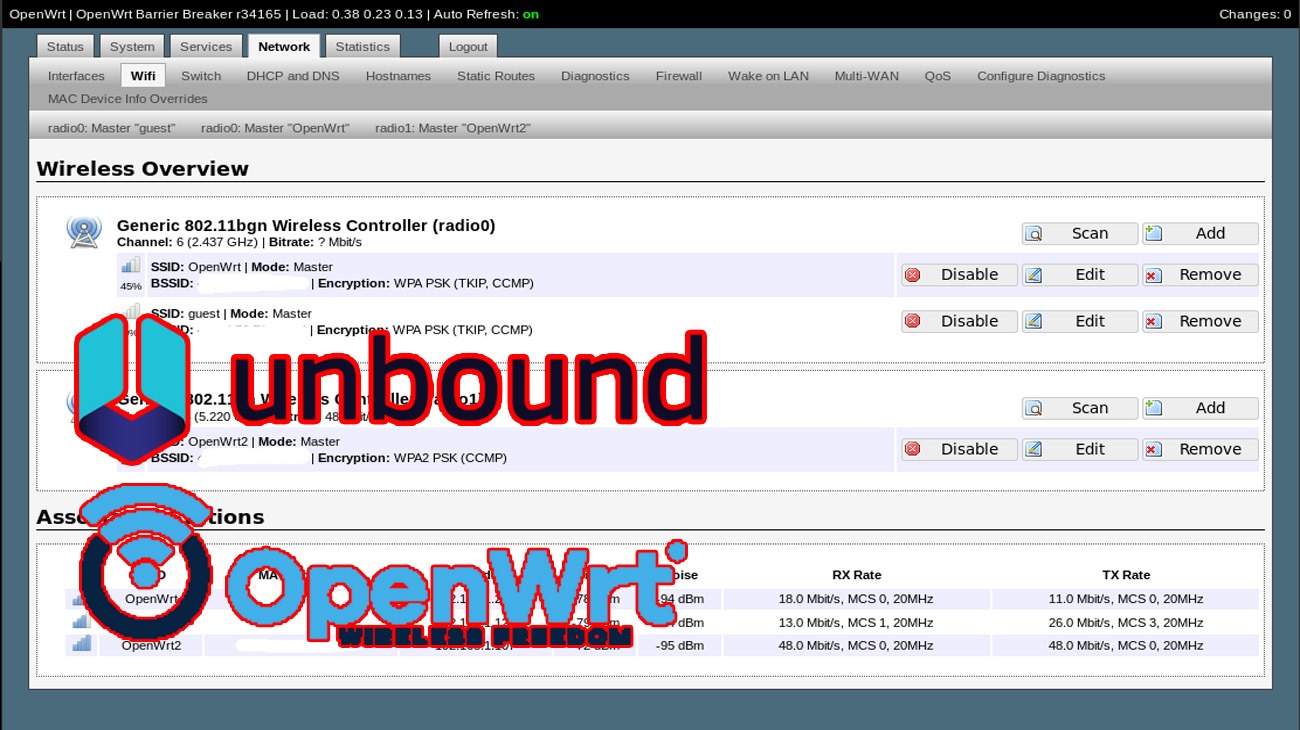Click the radio0 controller title text
Viewport: 1300px width, 730px height.
tap(306, 225)
